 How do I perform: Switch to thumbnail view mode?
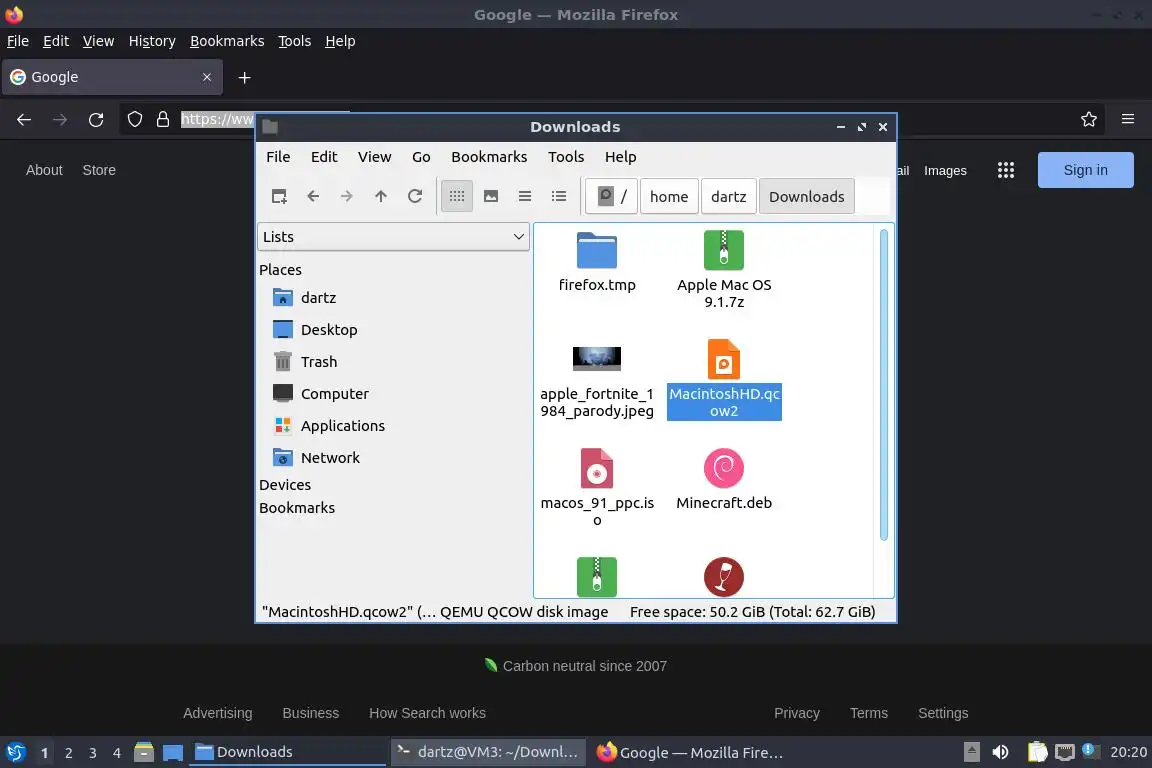point(491,196)
